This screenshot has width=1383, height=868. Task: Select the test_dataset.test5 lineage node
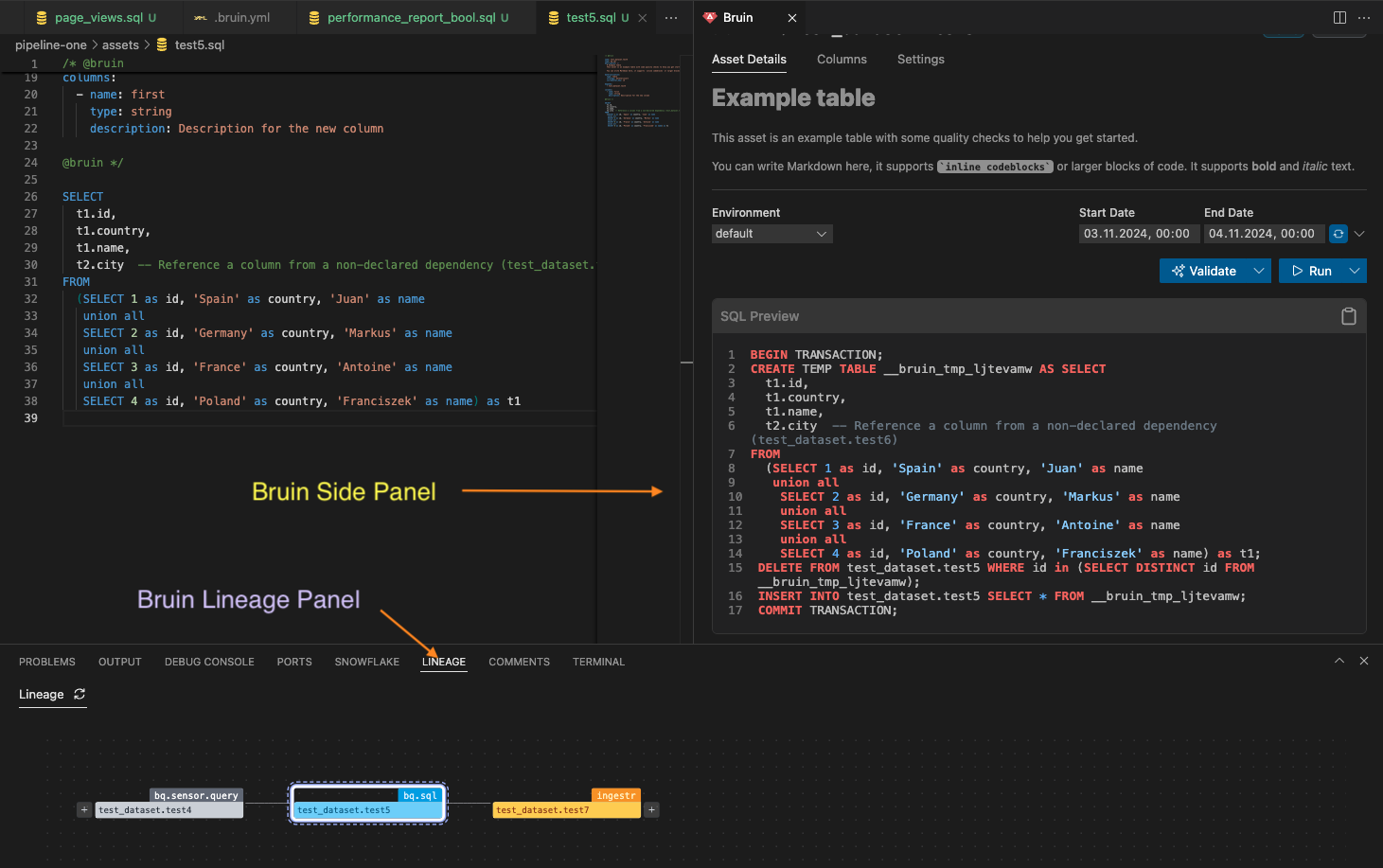(367, 804)
